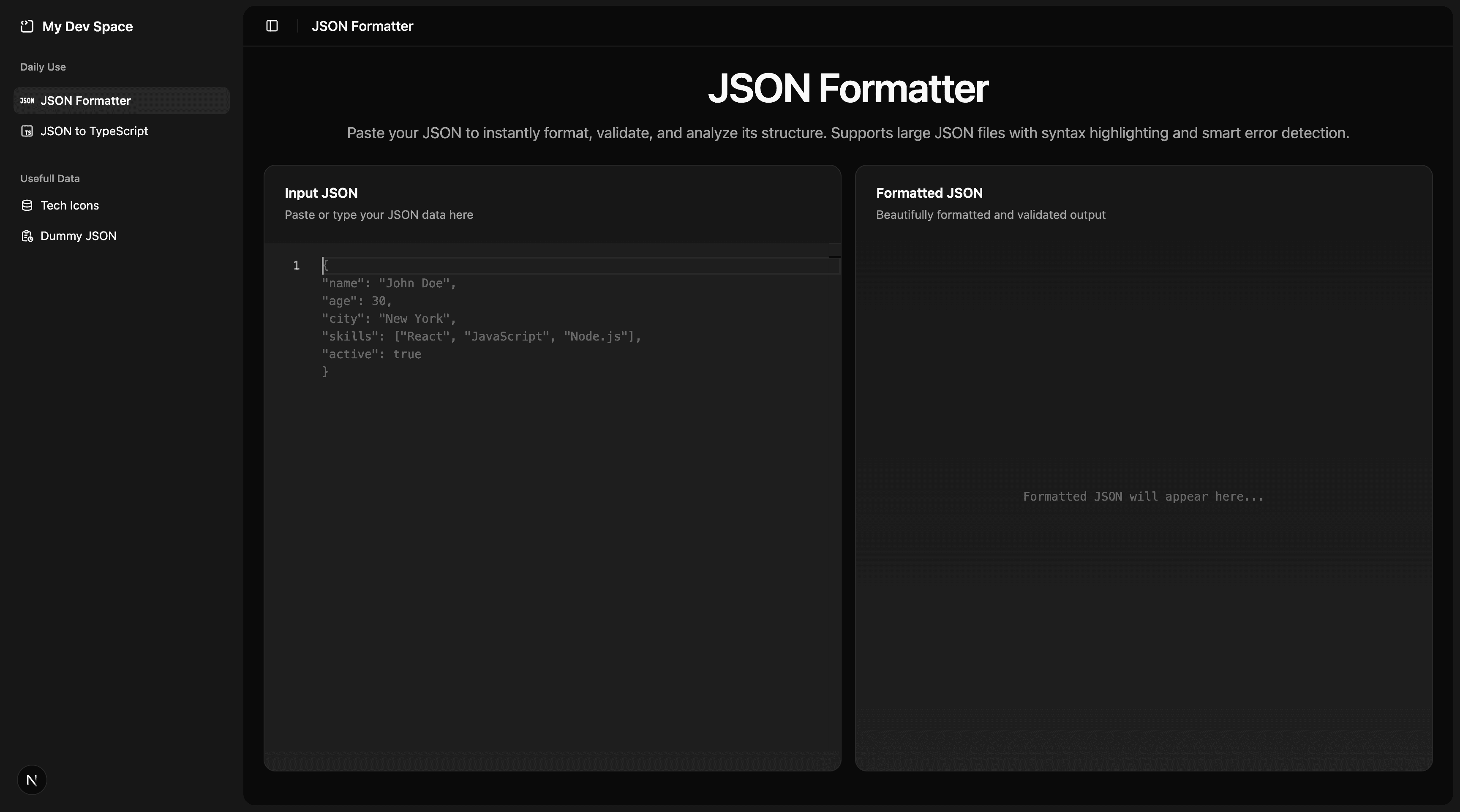Image resolution: width=1460 pixels, height=812 pixels.
Task: Select the Tech Icons sidebar entry
Action: 70,206
